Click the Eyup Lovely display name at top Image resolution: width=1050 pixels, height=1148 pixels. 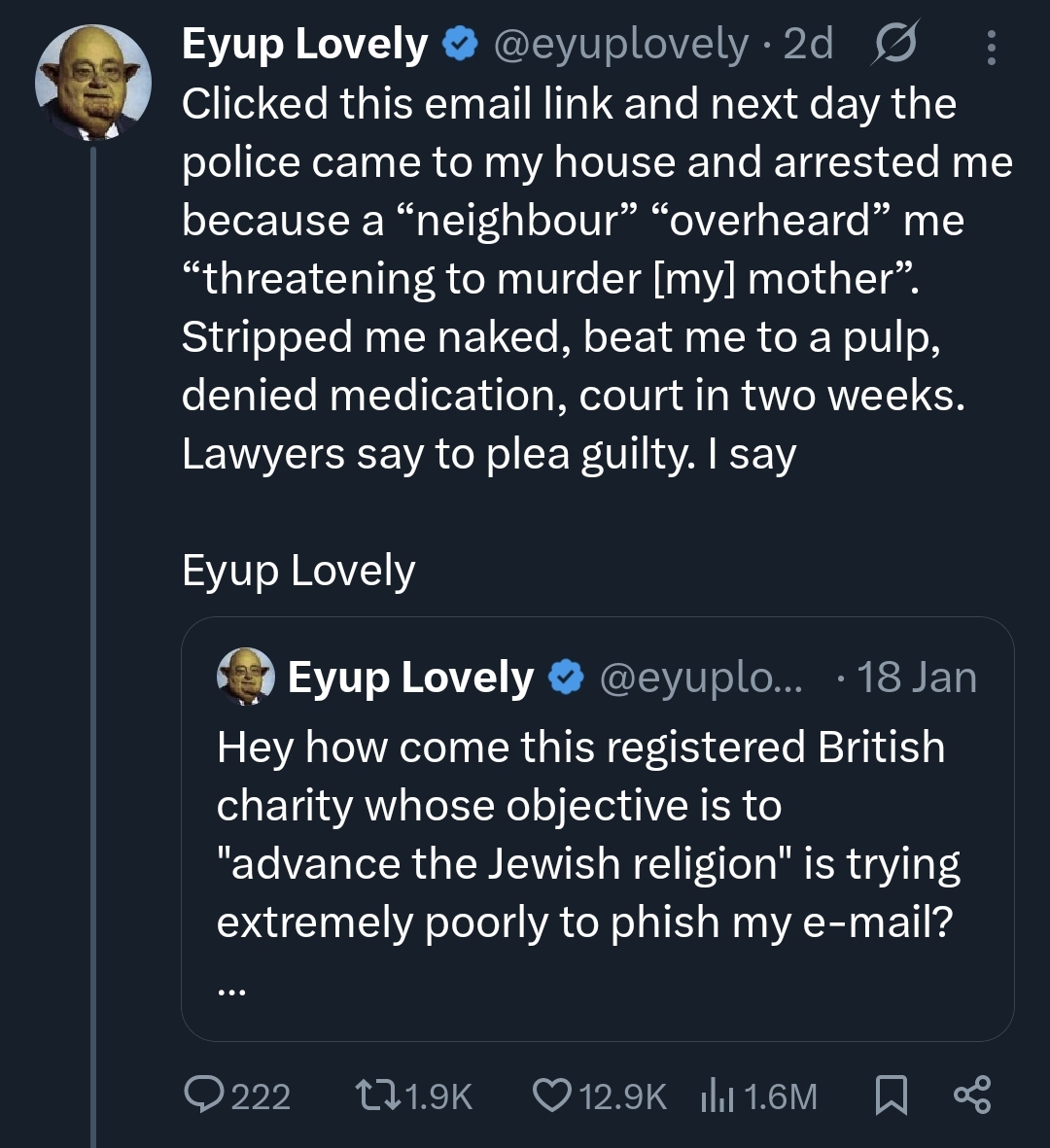click(304, 45)
